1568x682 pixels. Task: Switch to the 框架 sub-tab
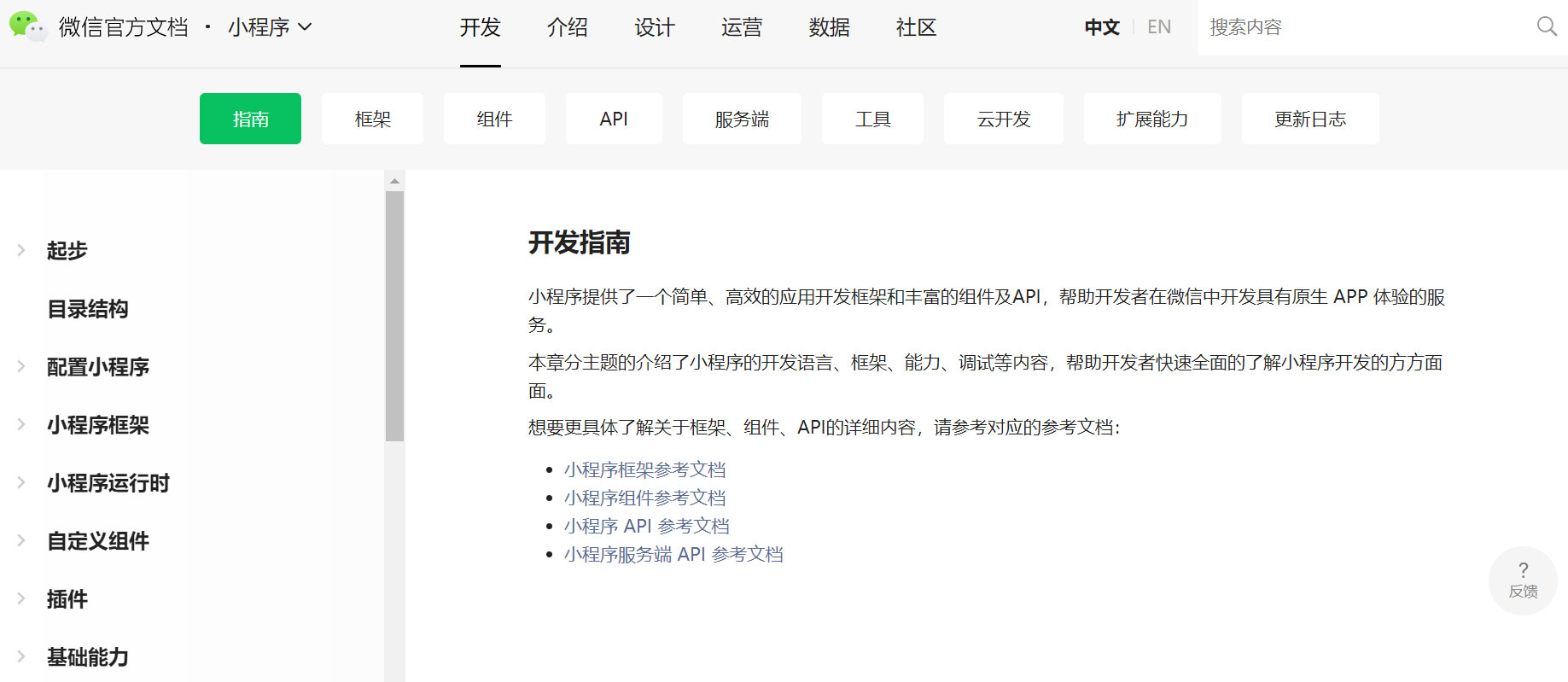372,119
